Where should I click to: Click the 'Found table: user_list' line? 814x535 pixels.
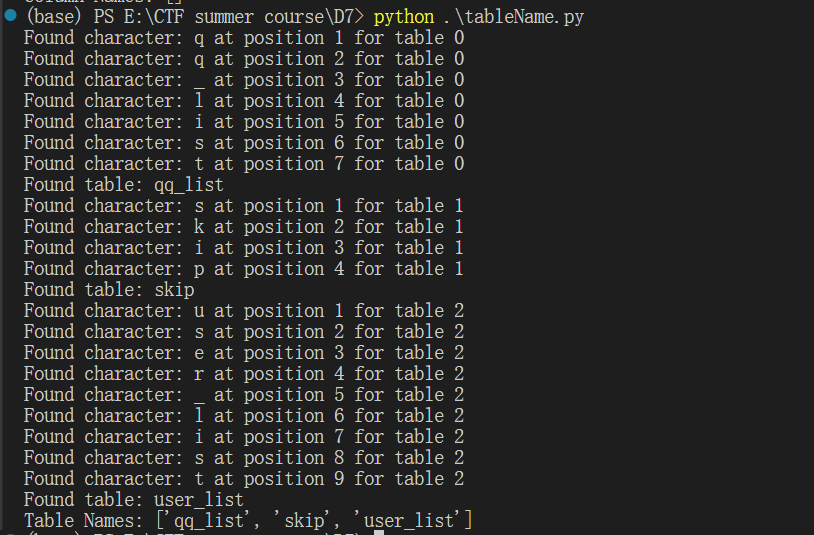[134, 499]
